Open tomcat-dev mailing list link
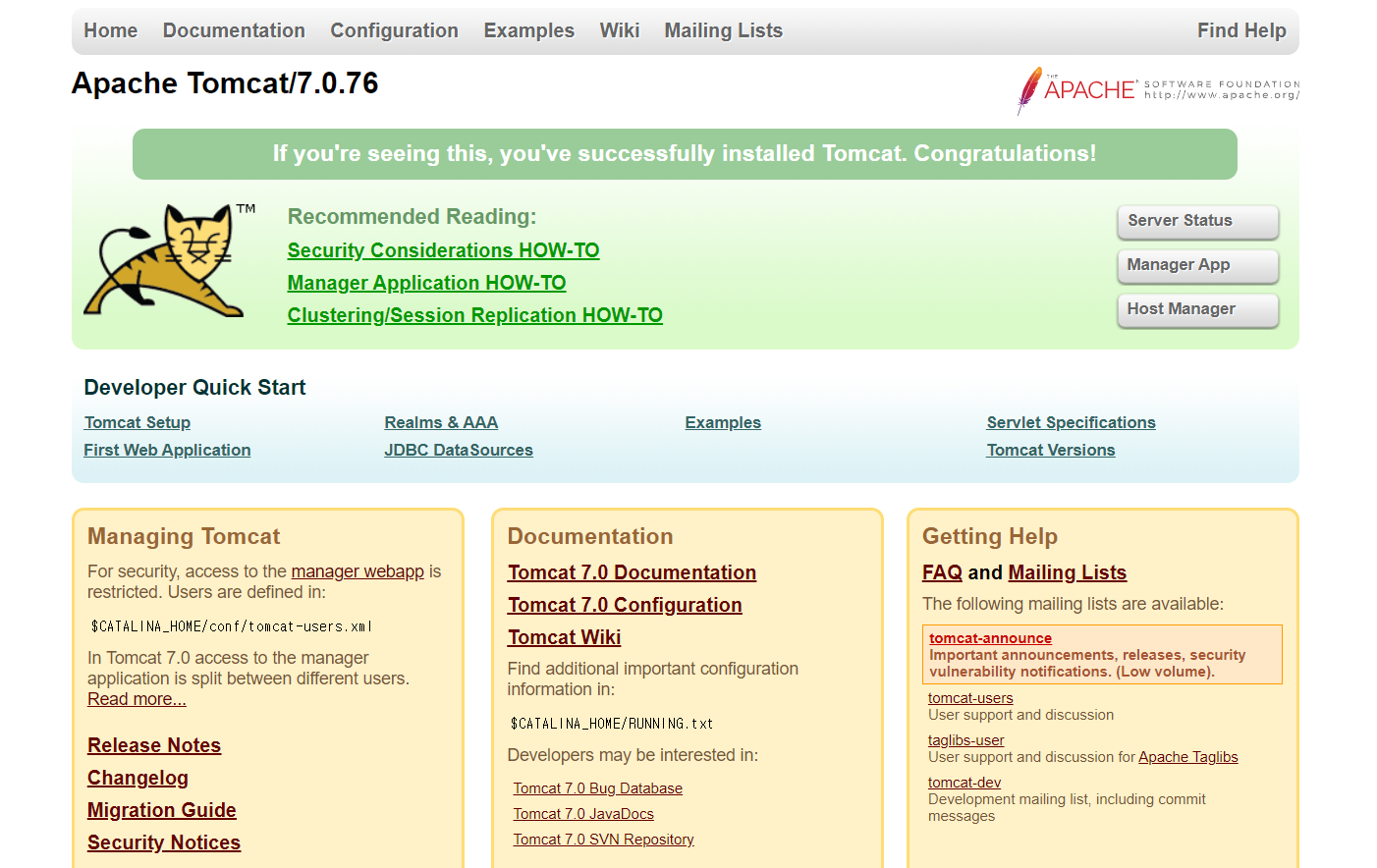This screenshot has width=1377, height=868. [964, 783]
